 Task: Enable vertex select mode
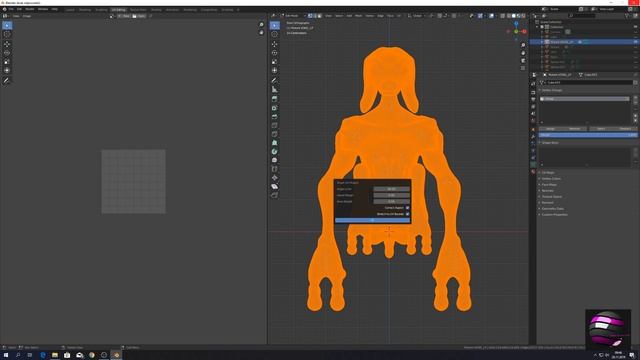click(x=310, y=16)
